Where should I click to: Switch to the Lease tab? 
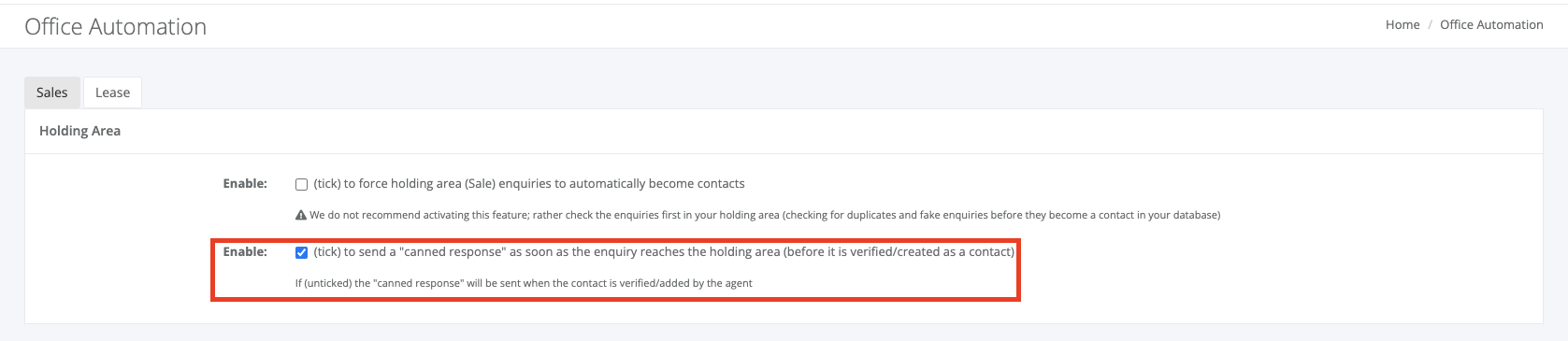point(112,92)
